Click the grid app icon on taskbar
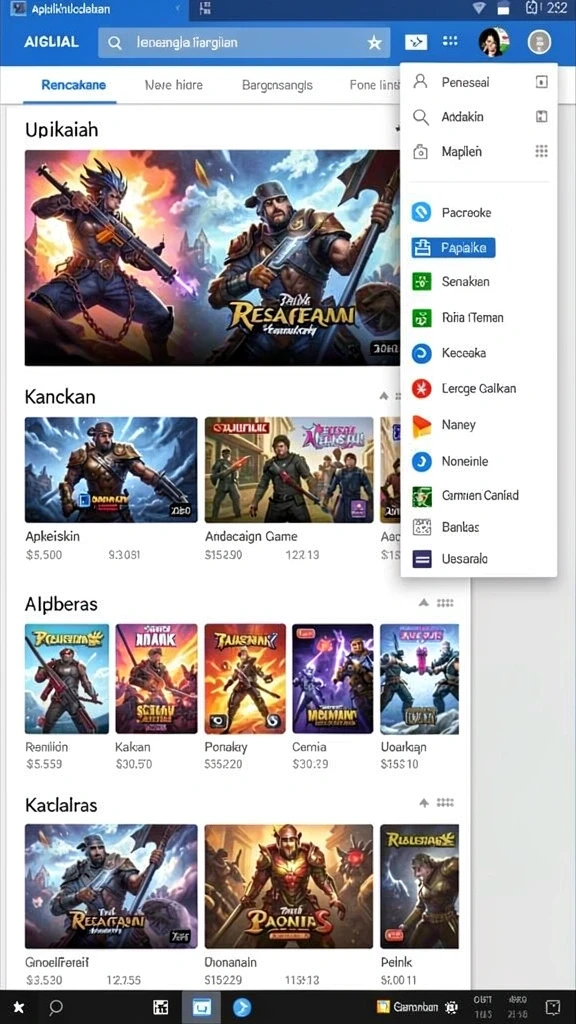 [161, 1007]
